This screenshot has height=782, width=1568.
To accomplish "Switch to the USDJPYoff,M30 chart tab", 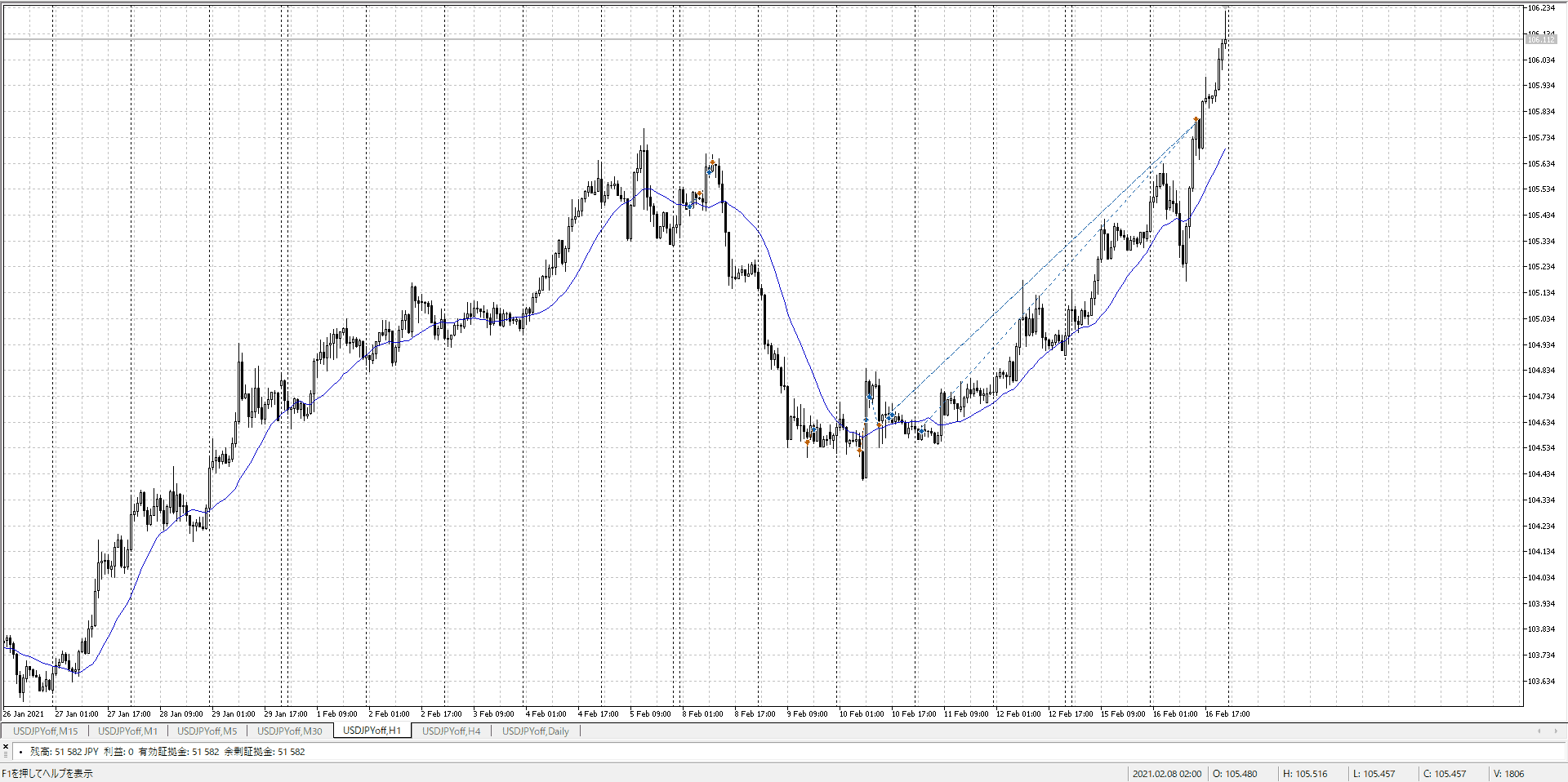I will [289, 731].
